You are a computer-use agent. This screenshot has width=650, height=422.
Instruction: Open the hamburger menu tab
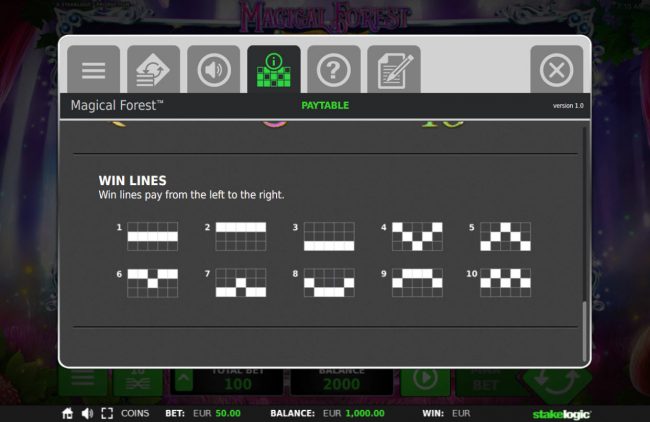click(x=94, y=69)
